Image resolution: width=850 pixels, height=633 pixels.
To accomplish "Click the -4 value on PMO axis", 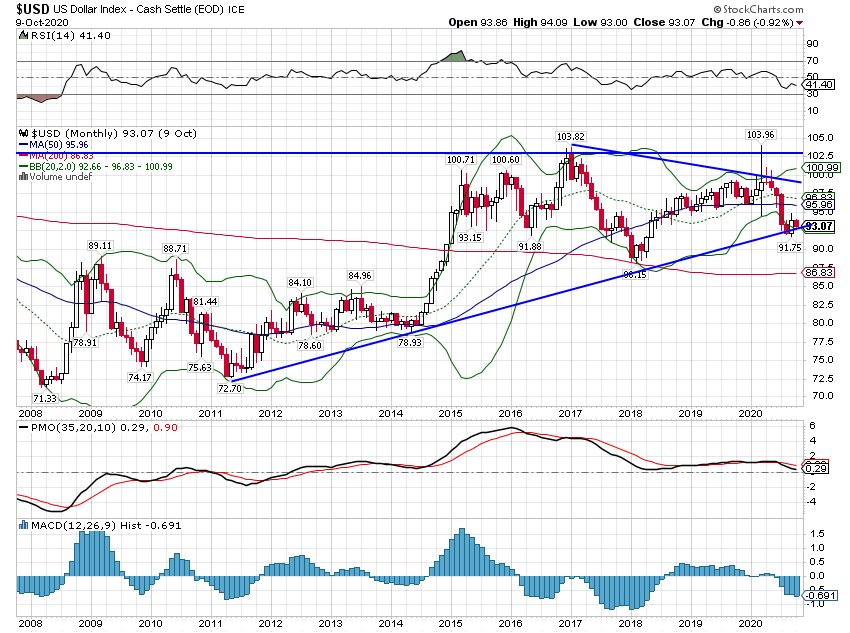I will 812,501.
